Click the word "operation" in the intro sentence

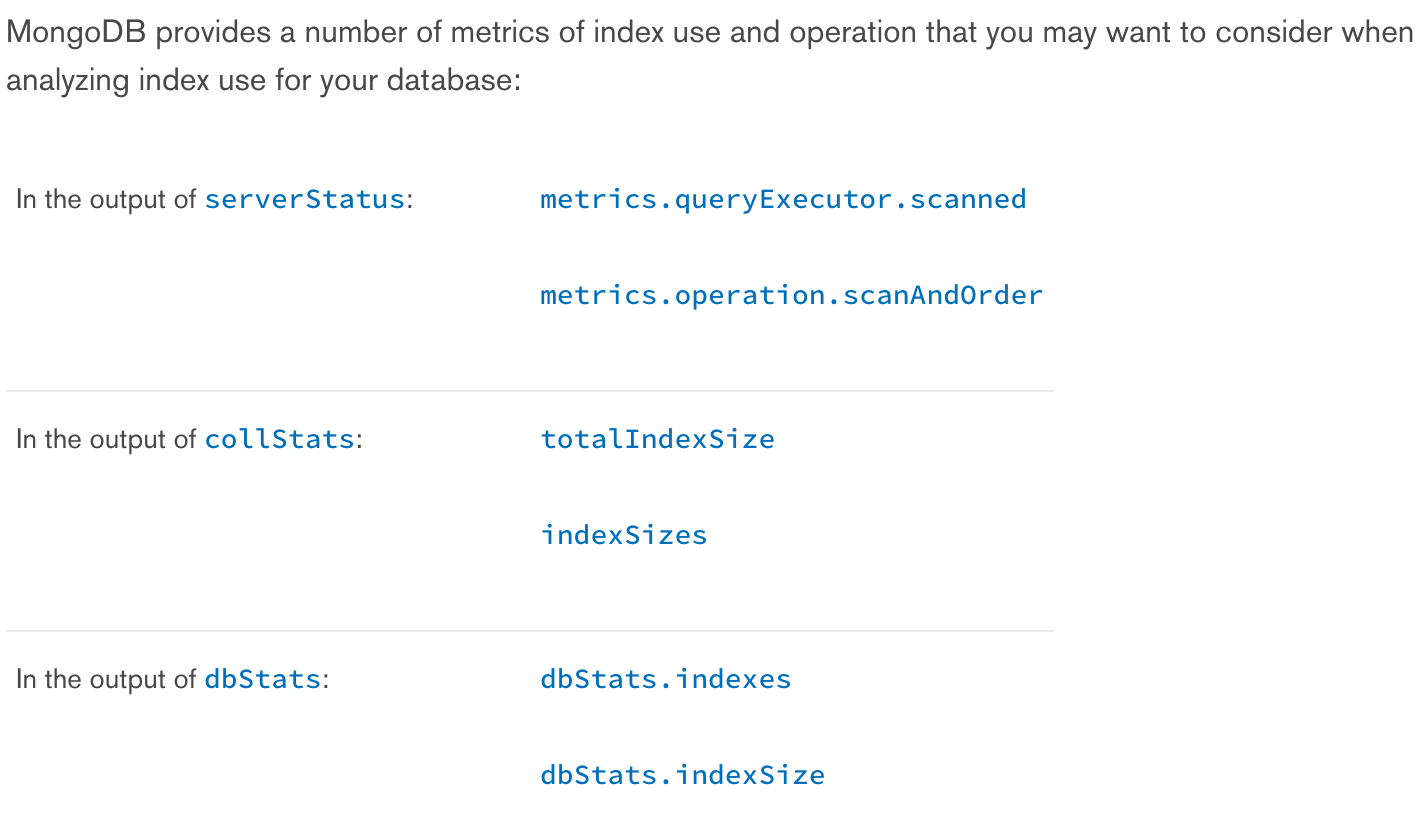(x=852, y=33)
